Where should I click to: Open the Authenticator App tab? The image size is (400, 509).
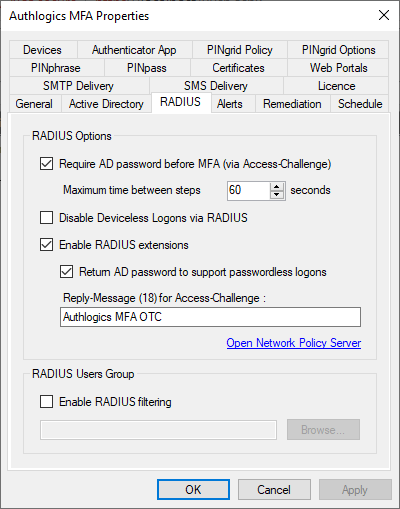[x=134, y=50]
